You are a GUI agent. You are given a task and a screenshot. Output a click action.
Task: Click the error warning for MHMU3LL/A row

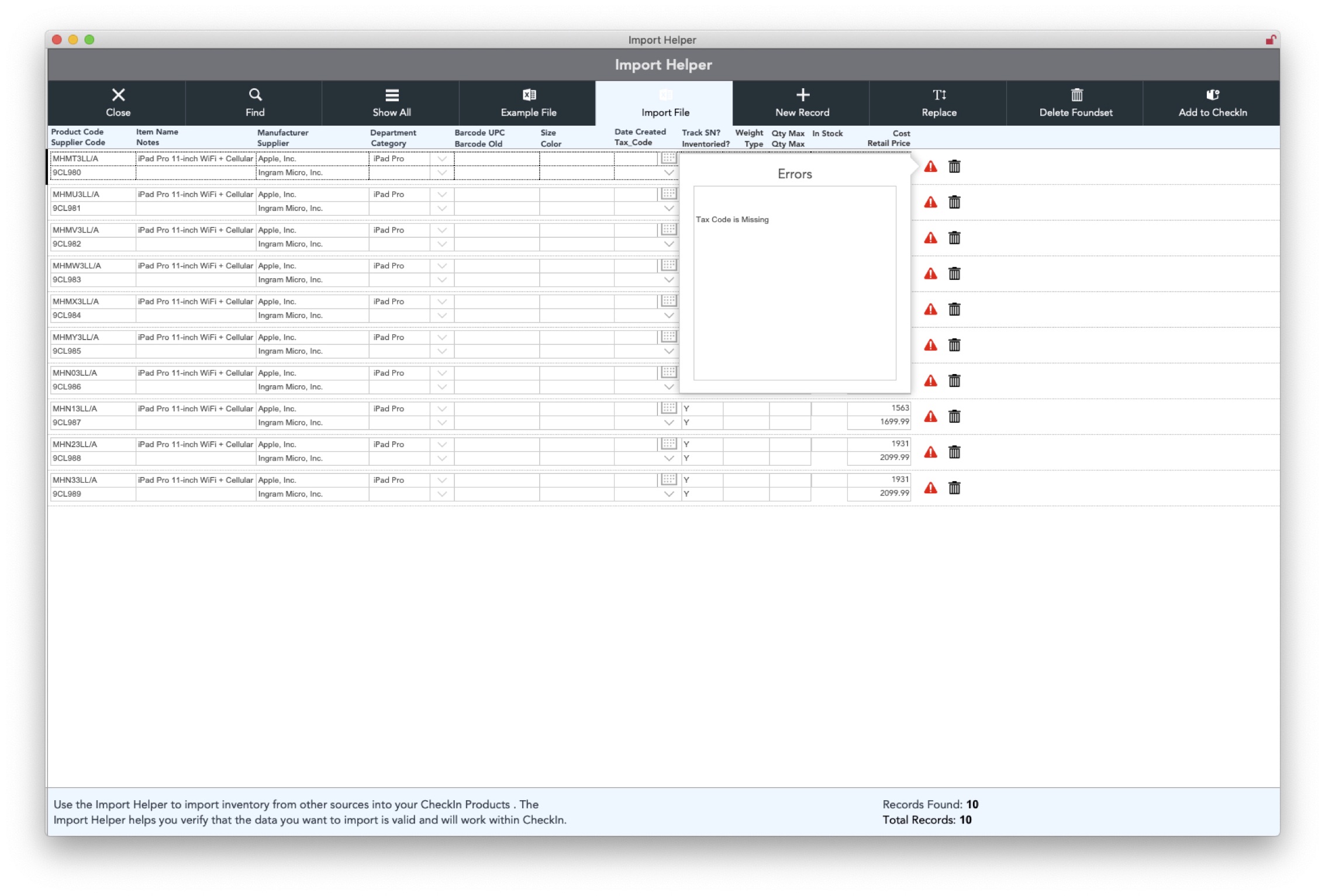click(x=930, y=203)
